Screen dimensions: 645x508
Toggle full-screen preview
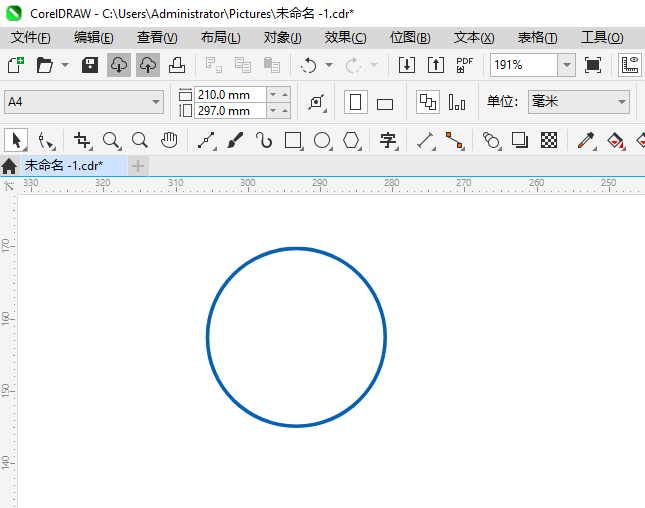tap(593, 65)
